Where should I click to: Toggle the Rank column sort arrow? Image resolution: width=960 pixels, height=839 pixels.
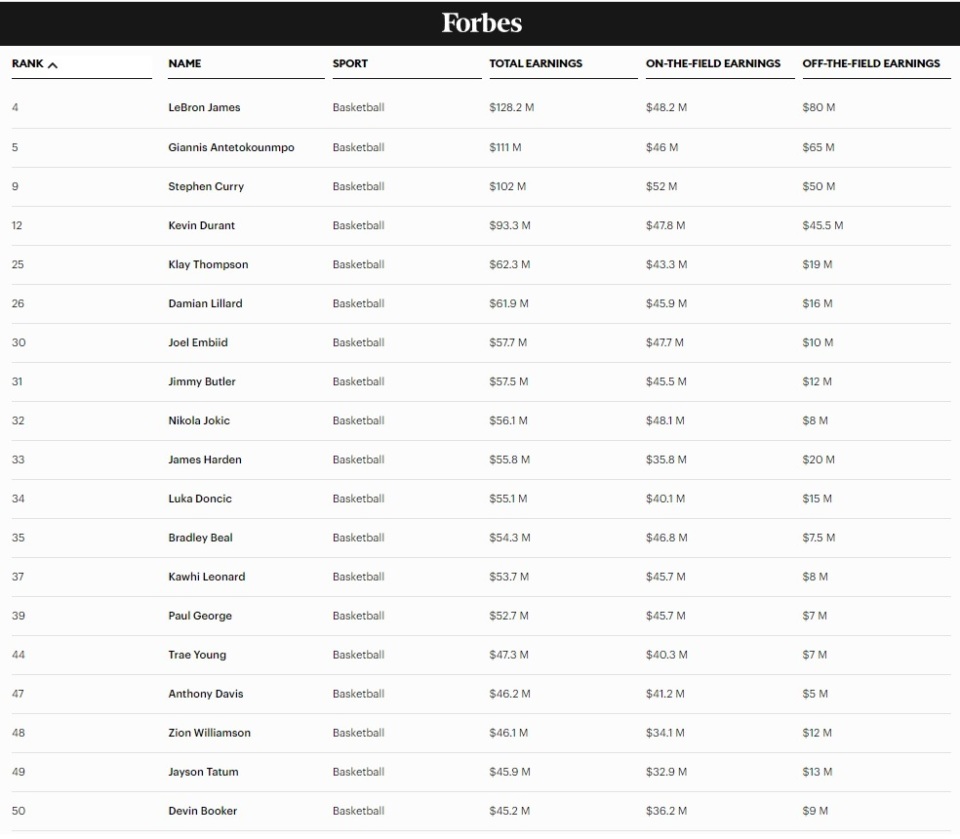click(52, 64)
